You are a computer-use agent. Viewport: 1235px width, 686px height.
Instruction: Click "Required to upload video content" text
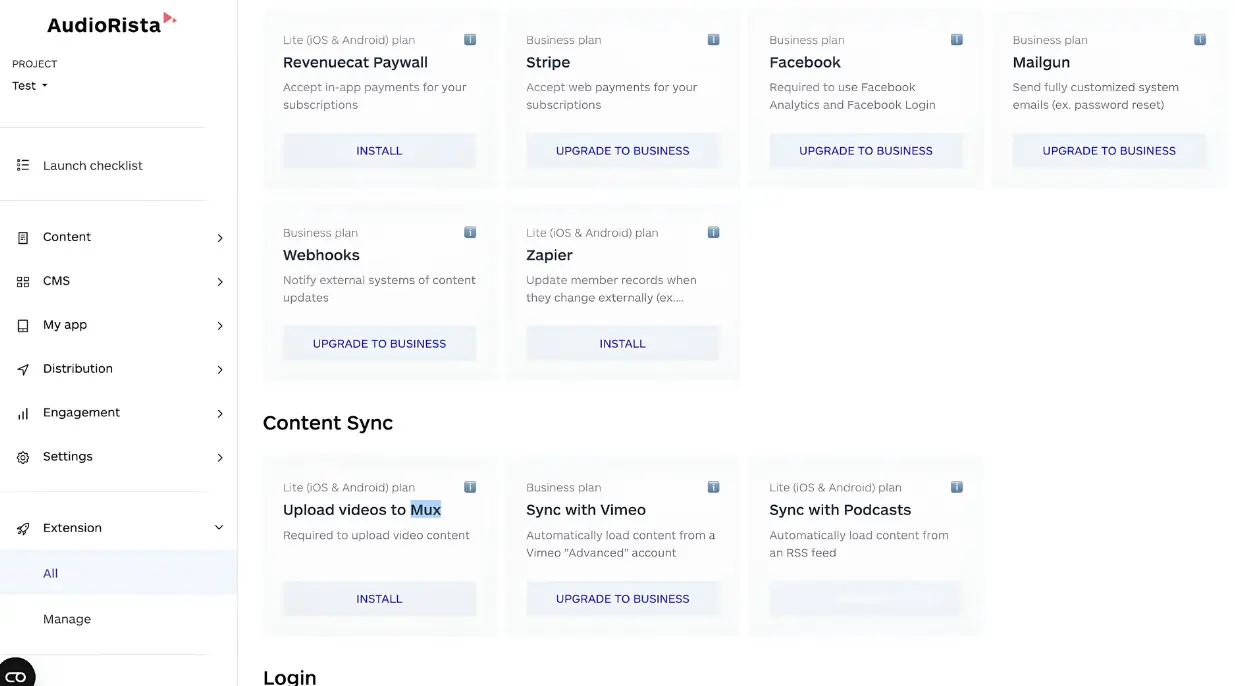point(376,535)
